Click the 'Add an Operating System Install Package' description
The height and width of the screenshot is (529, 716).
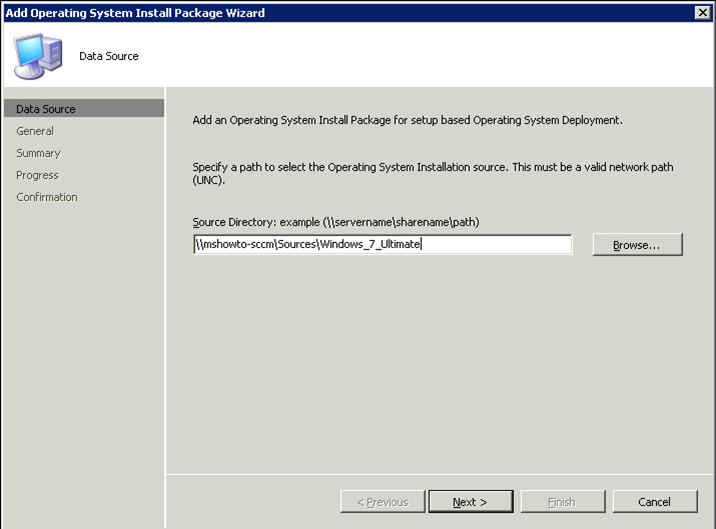[x=407, y=120]
